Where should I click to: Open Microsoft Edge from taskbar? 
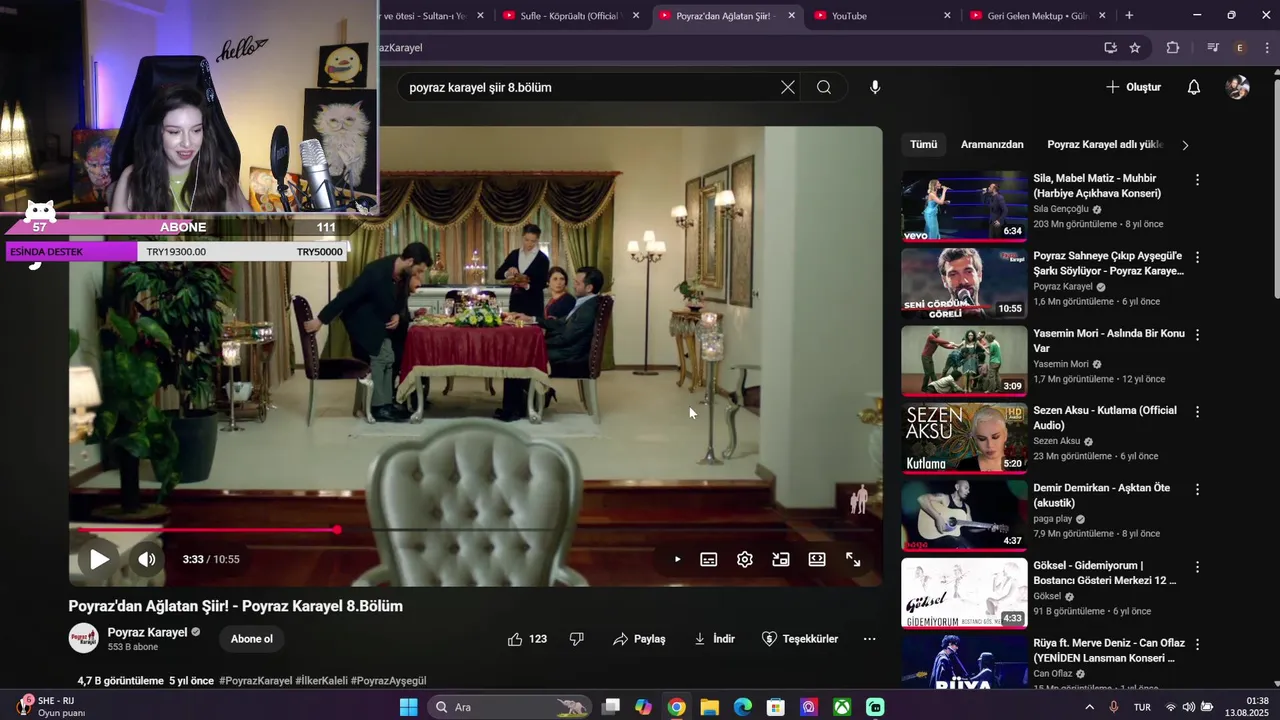pos(742,707)
